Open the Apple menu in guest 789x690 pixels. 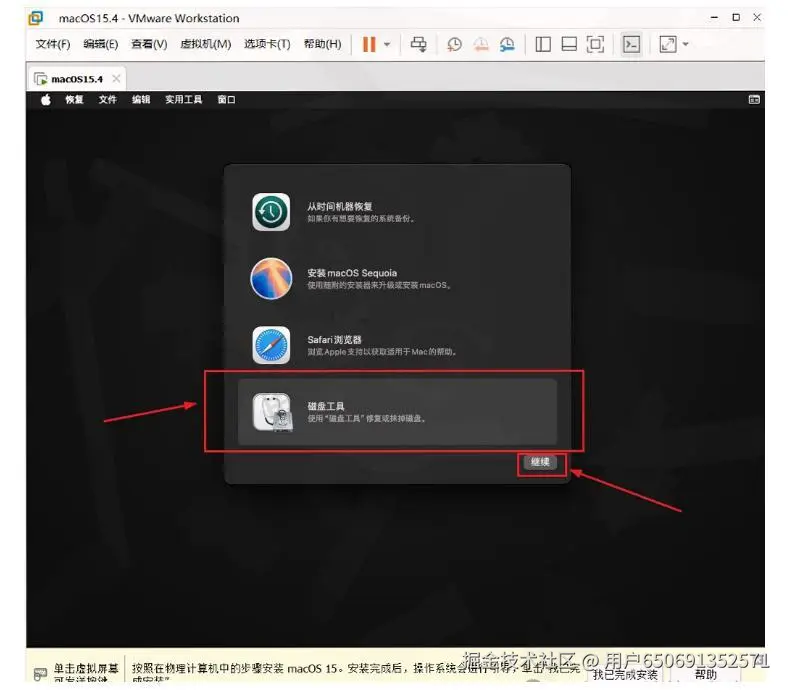click(46, 100)
